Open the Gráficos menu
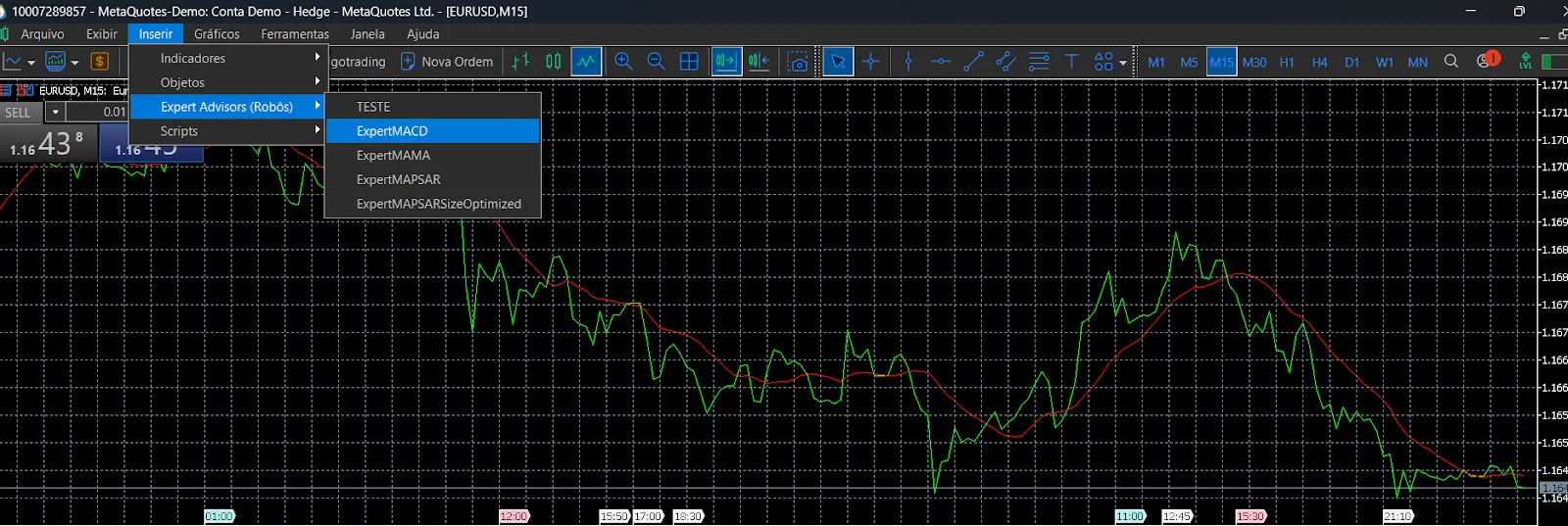The width and height of the screenshot is (1568, 526). click(x=217, y=34)
